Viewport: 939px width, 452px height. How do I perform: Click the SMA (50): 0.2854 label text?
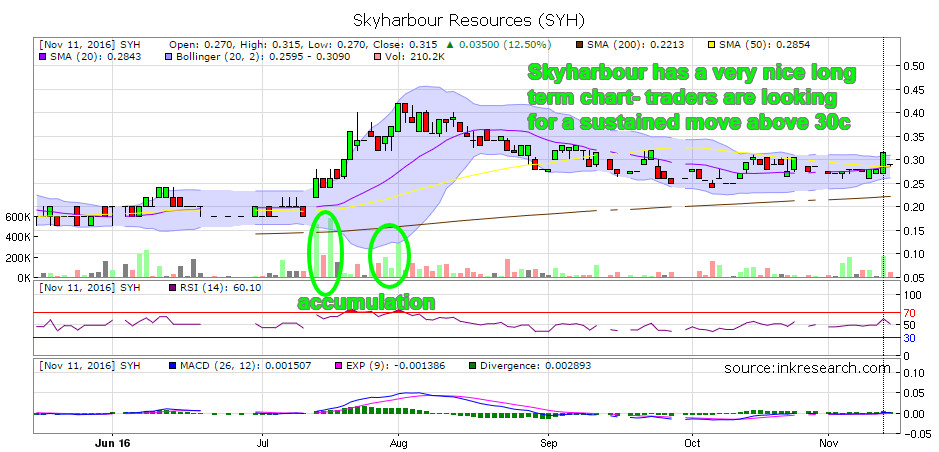point(767,44)
